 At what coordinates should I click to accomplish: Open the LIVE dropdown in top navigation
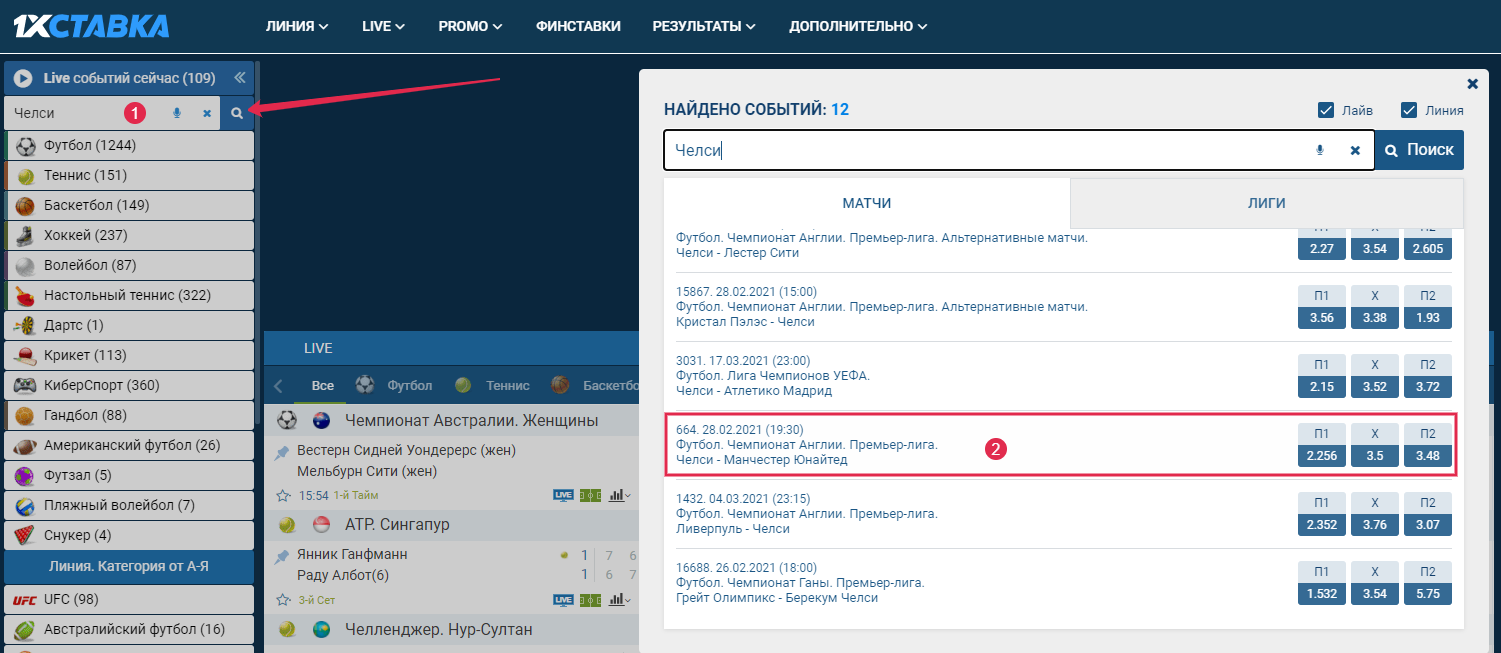coord(383,26)
